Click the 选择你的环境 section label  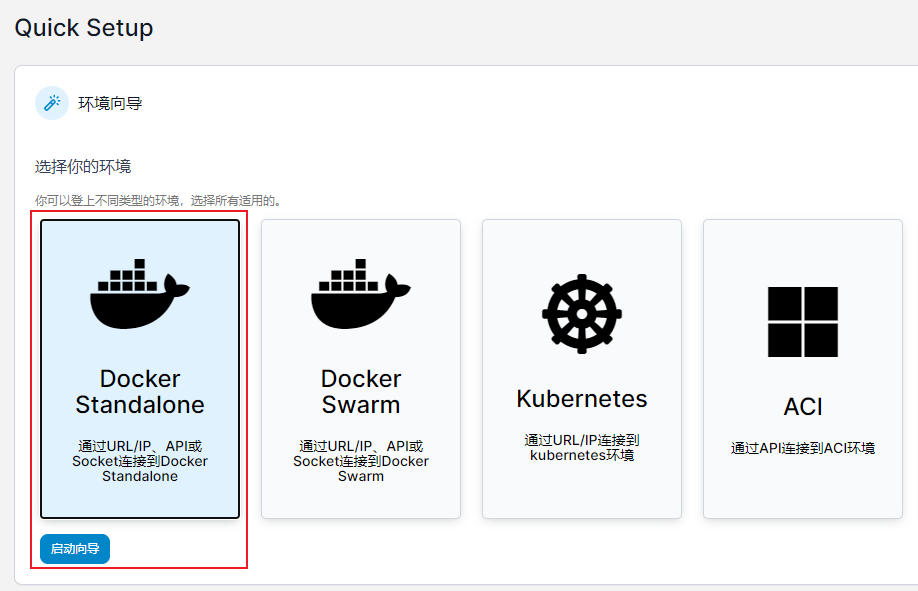[x=83, y=167]
